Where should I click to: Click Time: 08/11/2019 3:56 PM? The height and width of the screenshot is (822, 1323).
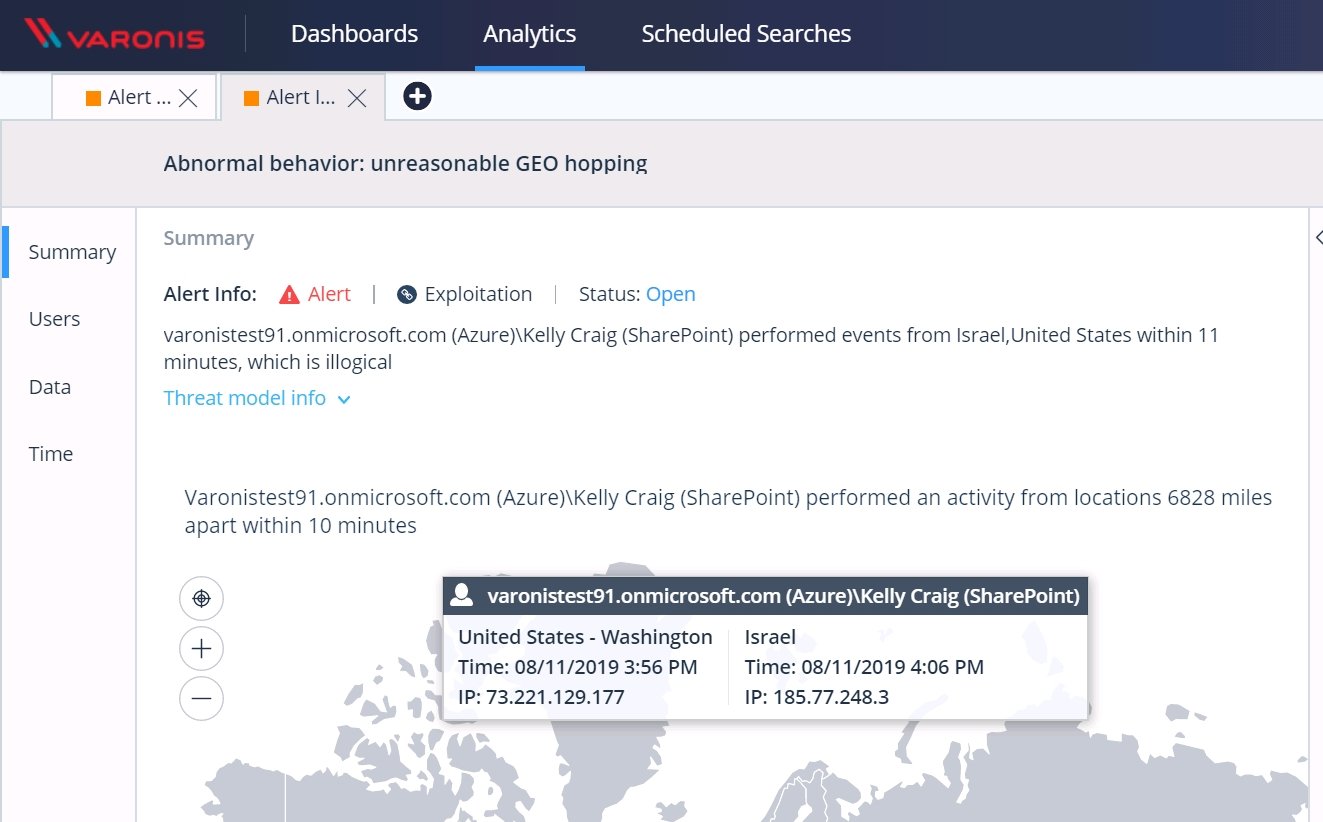pyautogui.click(x=578, y=667)
